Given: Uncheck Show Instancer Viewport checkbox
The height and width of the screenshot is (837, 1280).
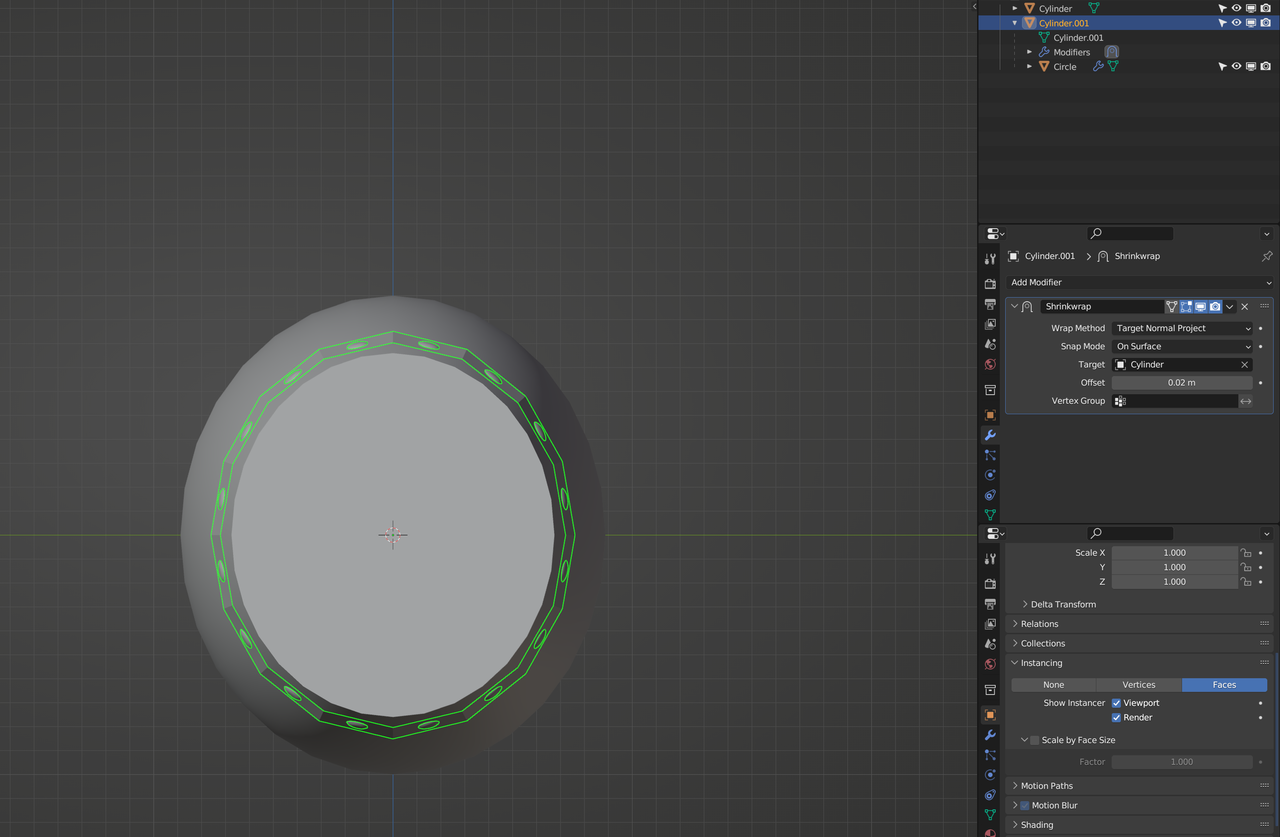Looking at the screenshot, I should [1117, 703].
